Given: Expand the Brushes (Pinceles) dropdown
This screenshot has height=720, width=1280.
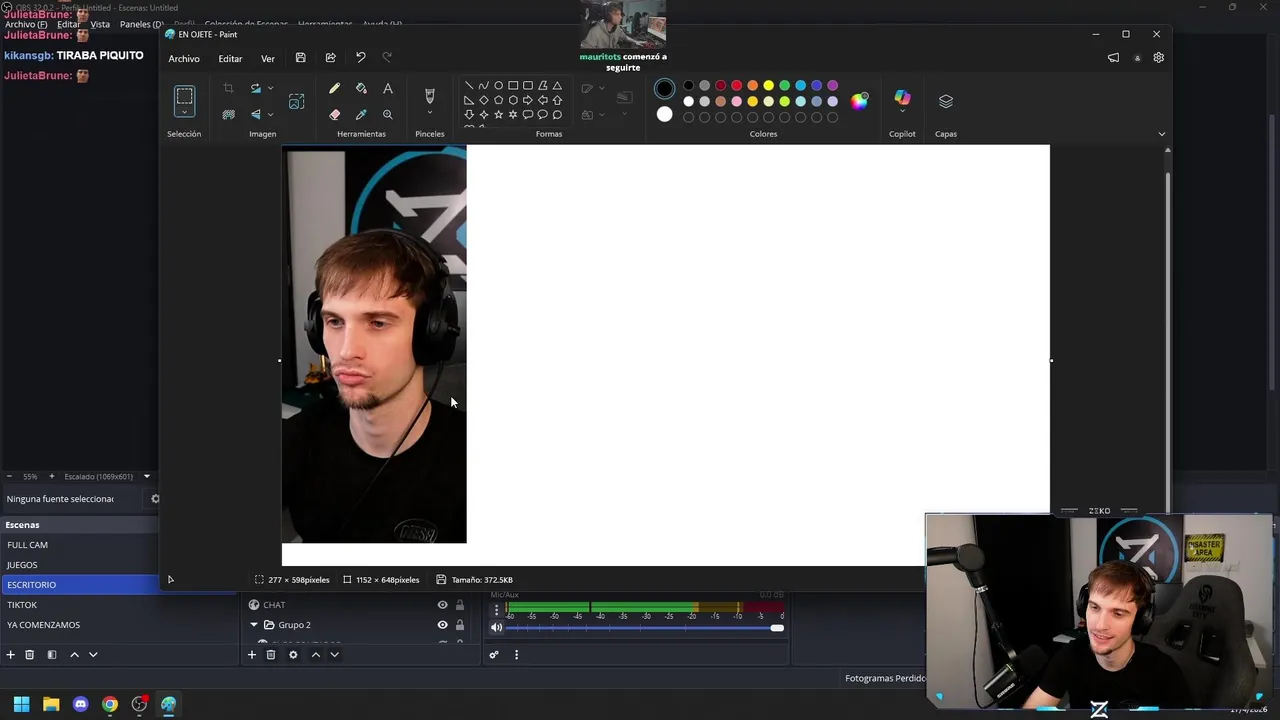Looking at the screenshot, I should [430, 113].
